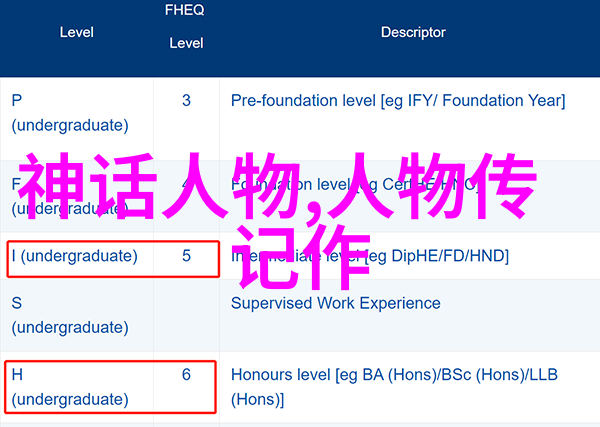Click the (Hons)] text on last line
600x427 pixels.
258,400
